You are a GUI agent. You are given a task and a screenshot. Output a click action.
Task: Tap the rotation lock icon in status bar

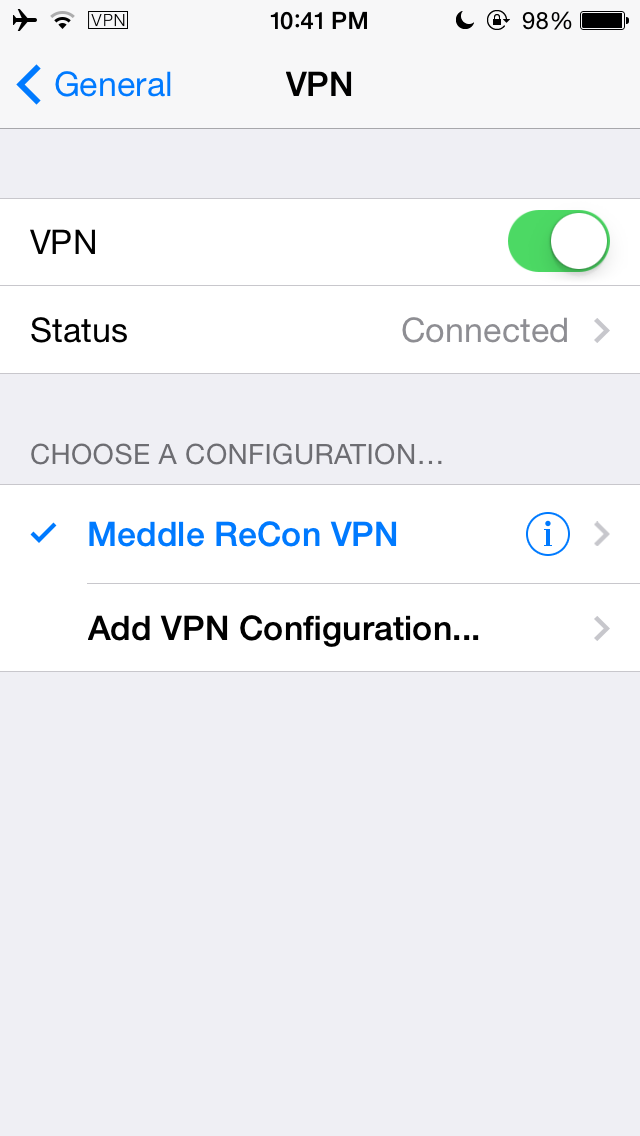pos(497,20)
